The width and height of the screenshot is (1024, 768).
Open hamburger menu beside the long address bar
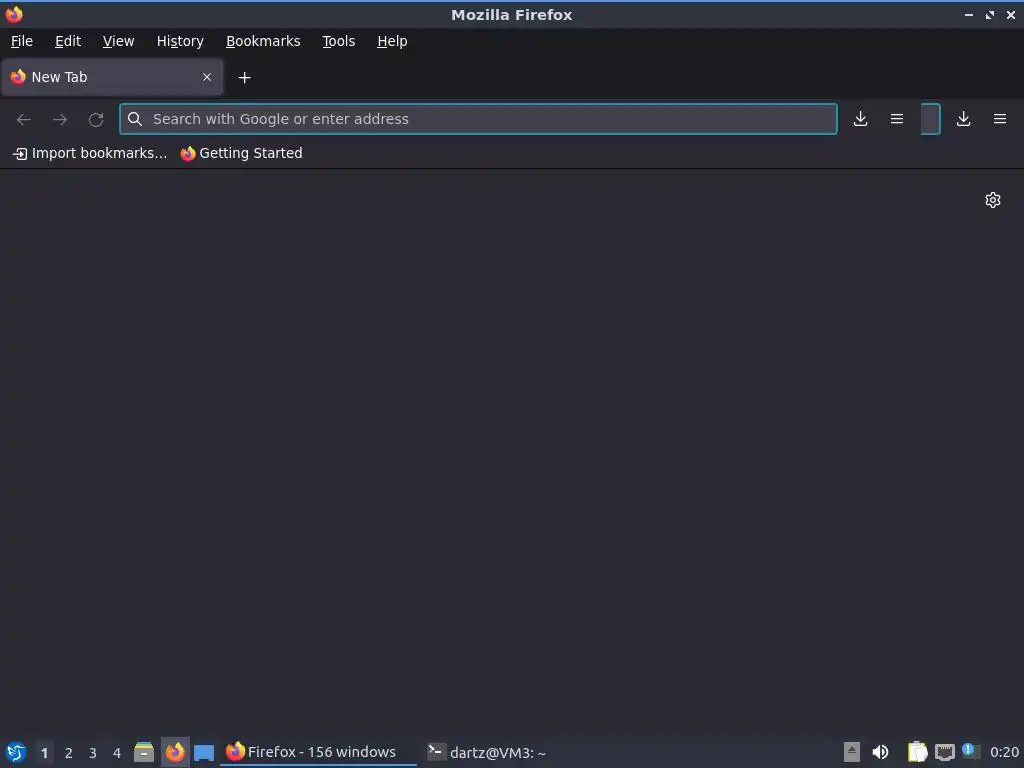point(897,119)
